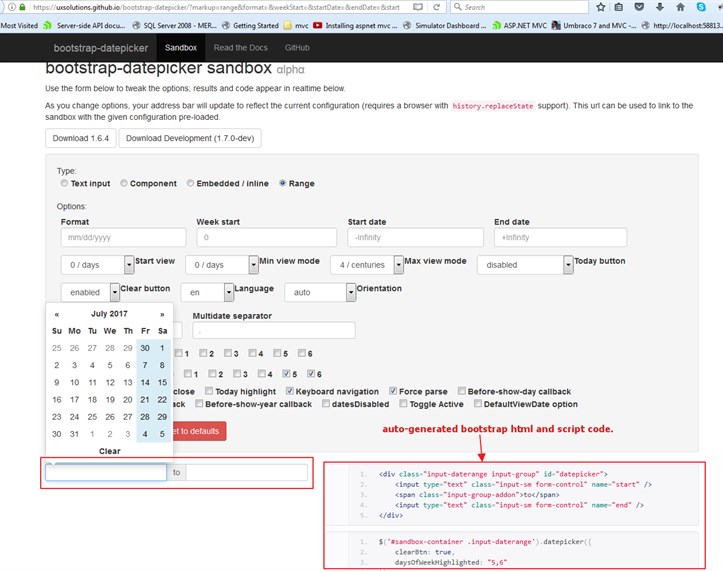Open the ASP.NET MVC bookmark
Screen dimensions: 723x571
pyautogui.click(x=519, y=25)
